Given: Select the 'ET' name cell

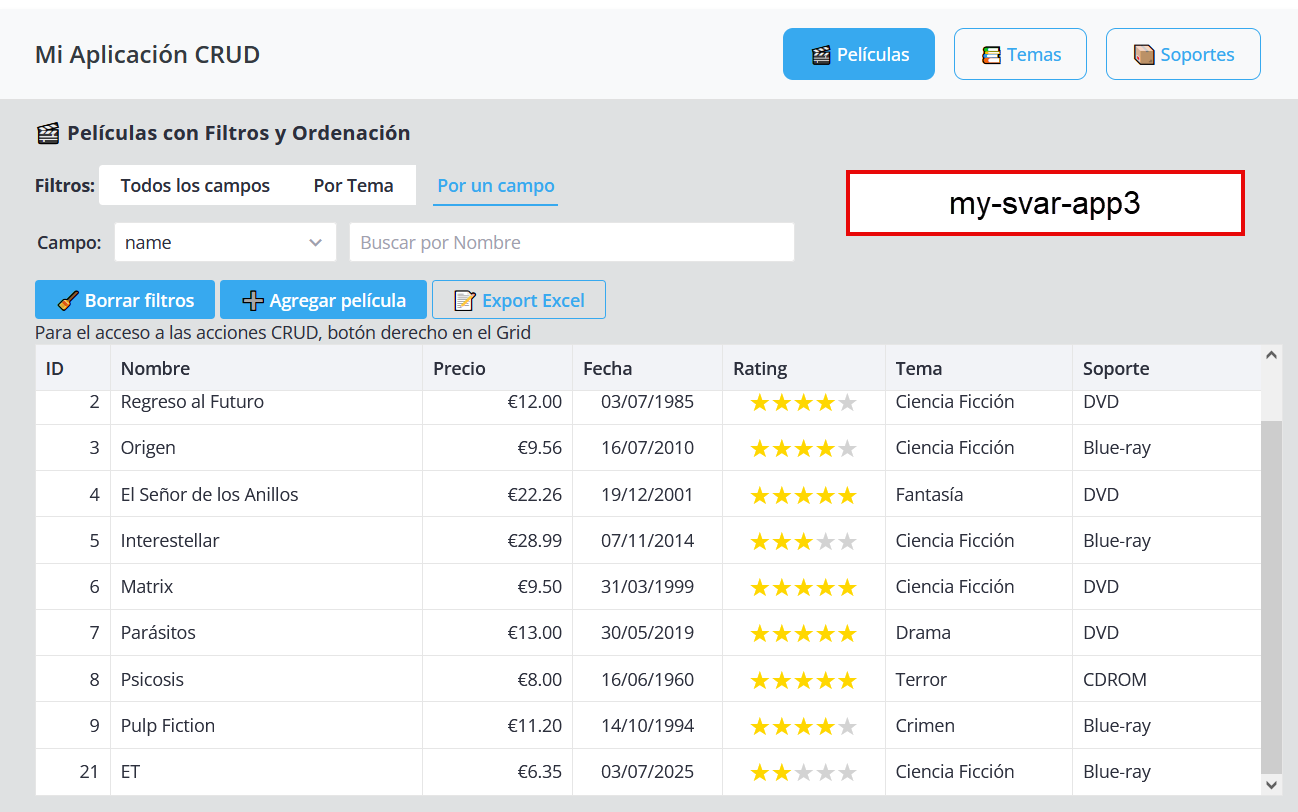Looking at the screenshot, I should (x=266, y=772).
